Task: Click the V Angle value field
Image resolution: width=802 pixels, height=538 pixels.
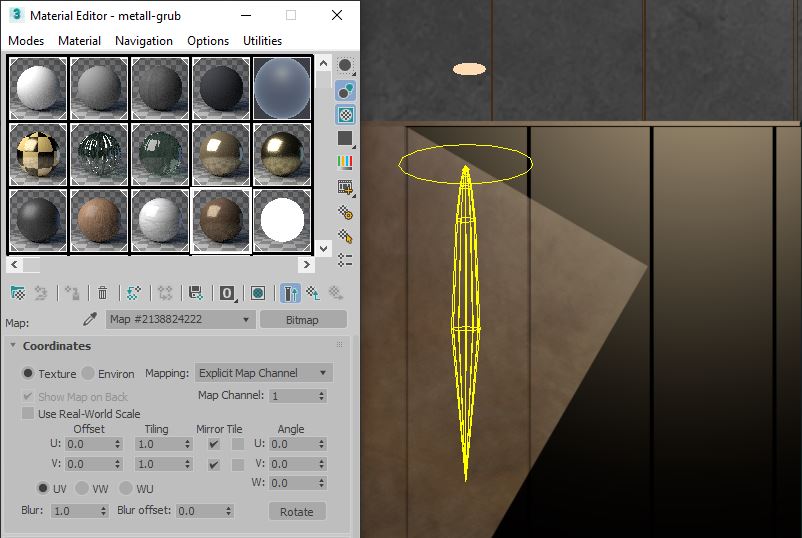Action: [x=293, y=464]
